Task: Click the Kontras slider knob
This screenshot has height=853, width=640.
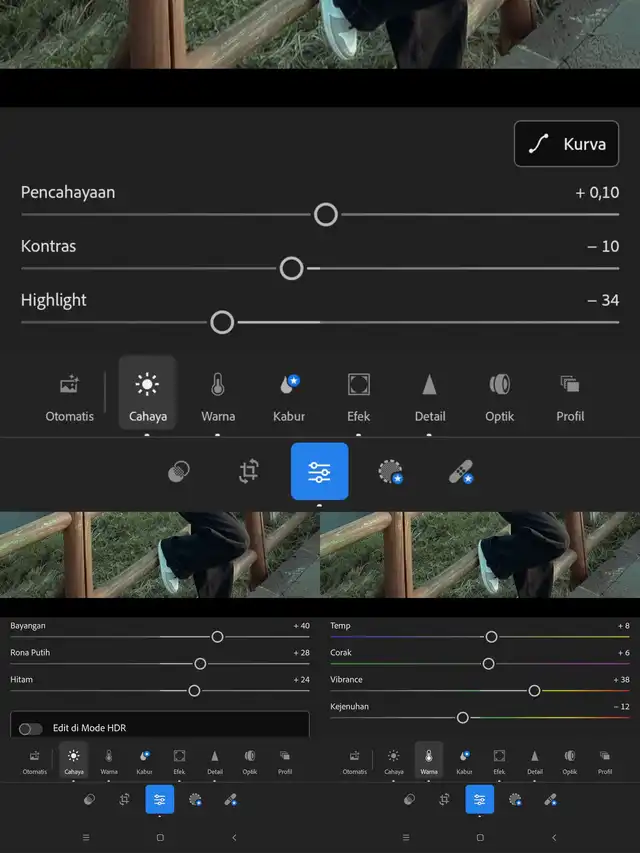Action: [x=291, y=268]
